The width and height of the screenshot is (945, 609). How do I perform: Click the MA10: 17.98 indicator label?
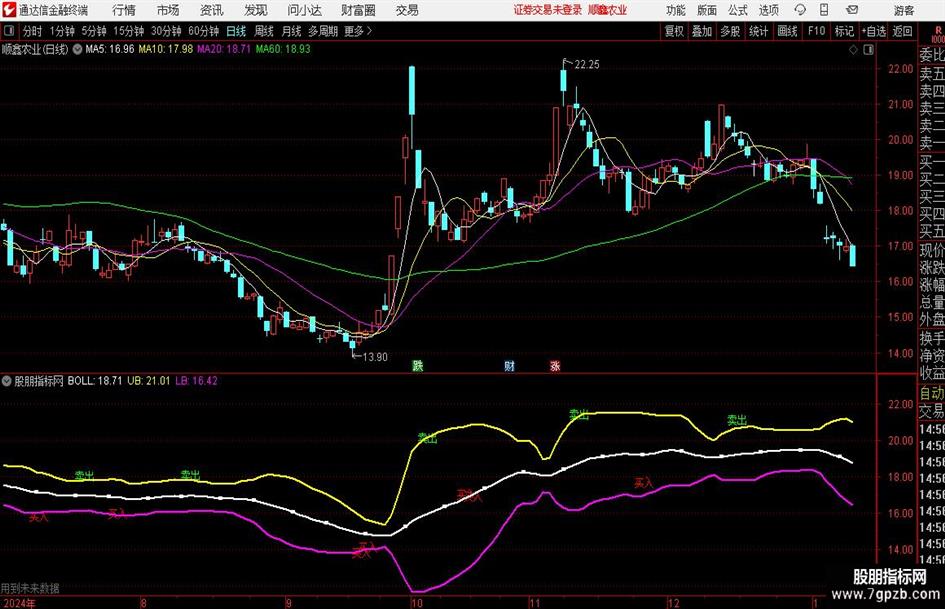166,49
